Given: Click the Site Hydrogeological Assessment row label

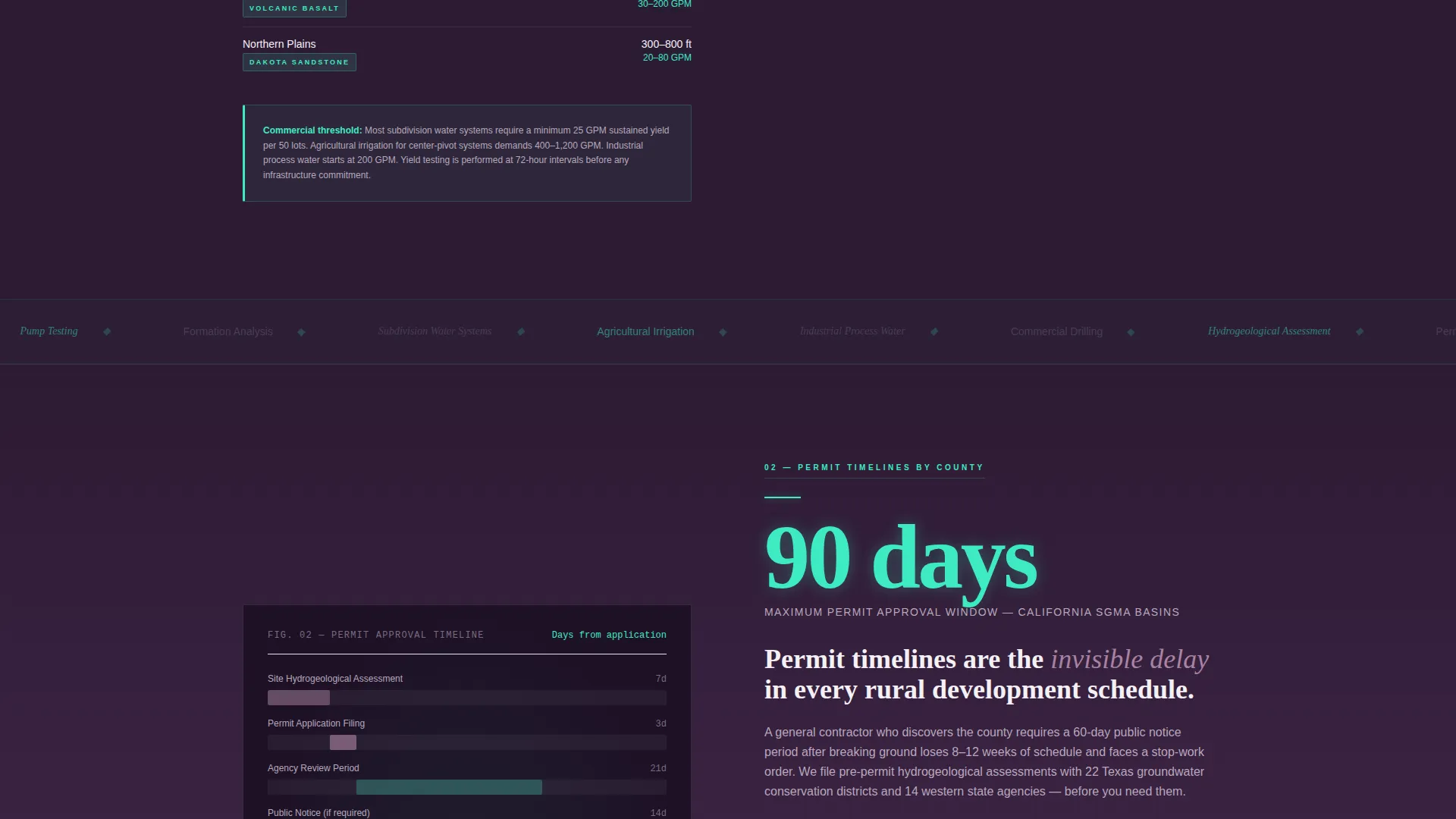Looking at the screenshot, I should click(335, 679).
